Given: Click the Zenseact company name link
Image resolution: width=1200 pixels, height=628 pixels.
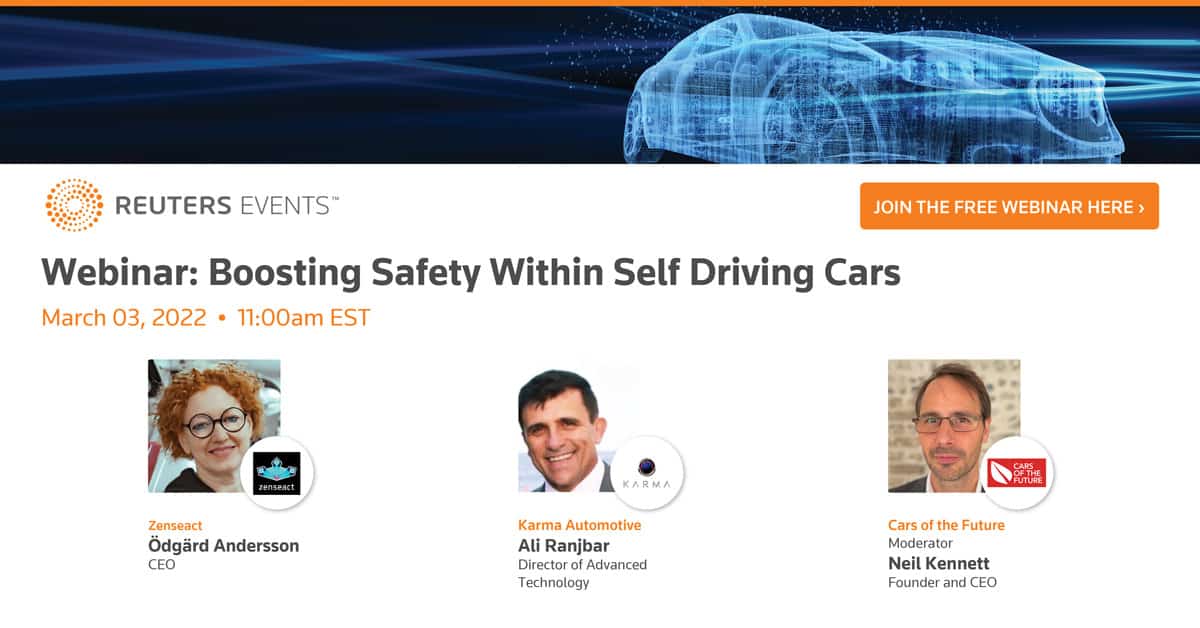Looking at the screenshot, I should coord(175,525).
